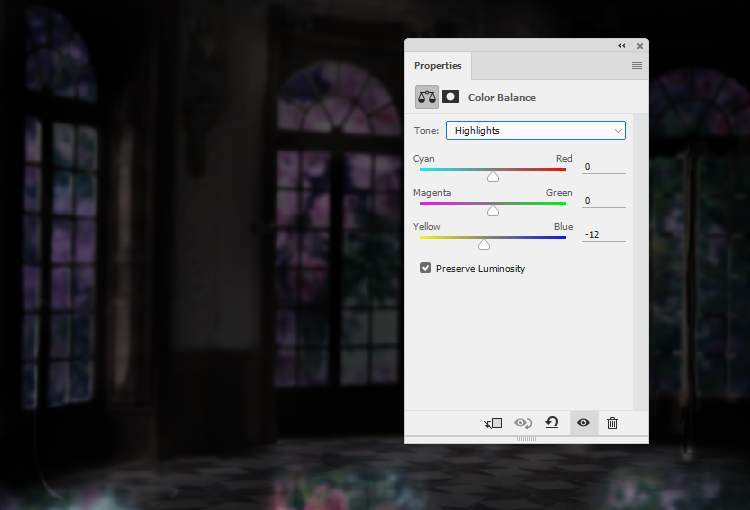This screenshot has height=510, width=750.
Task: Click the Blue label
Action: point(563,226)
